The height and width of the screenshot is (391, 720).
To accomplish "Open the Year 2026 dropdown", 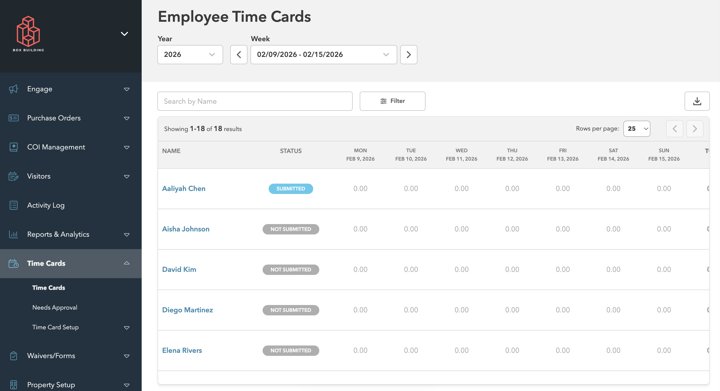I will (190, 55).
